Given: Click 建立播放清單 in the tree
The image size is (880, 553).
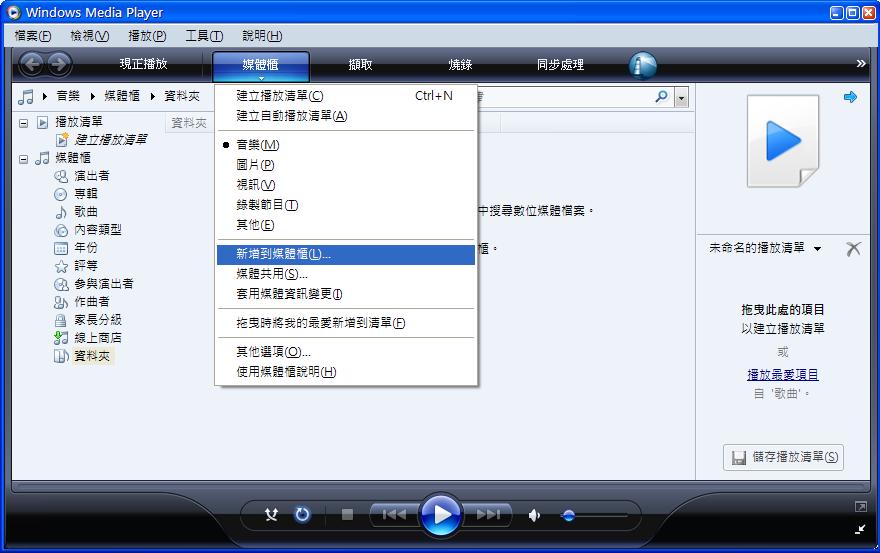Looking at the screenshot, I should (x=111, y=139).
